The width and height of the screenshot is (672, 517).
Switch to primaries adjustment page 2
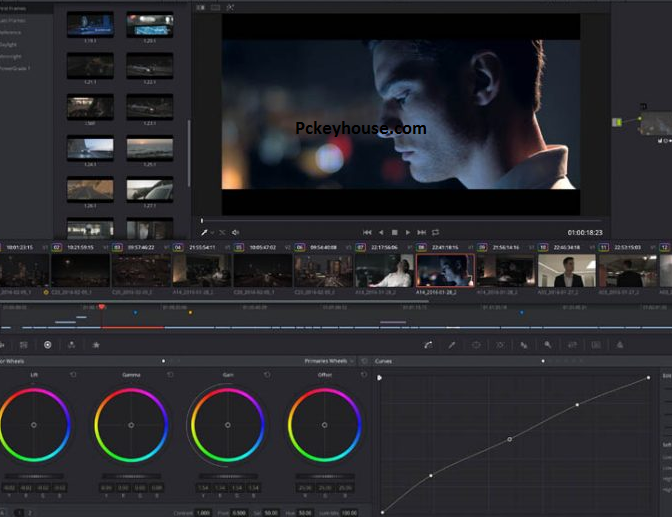pyautogui.click(x=30, y=513)
